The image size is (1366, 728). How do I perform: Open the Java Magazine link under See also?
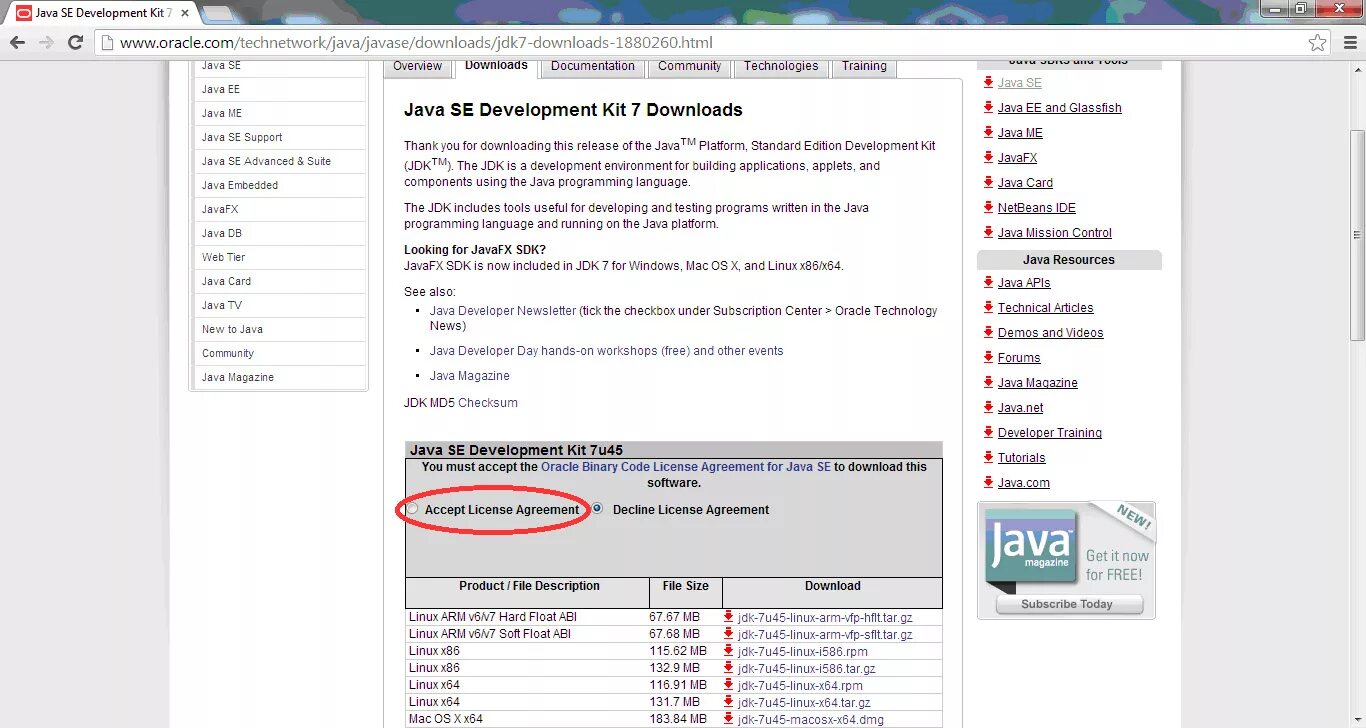[x=470, y=376]
